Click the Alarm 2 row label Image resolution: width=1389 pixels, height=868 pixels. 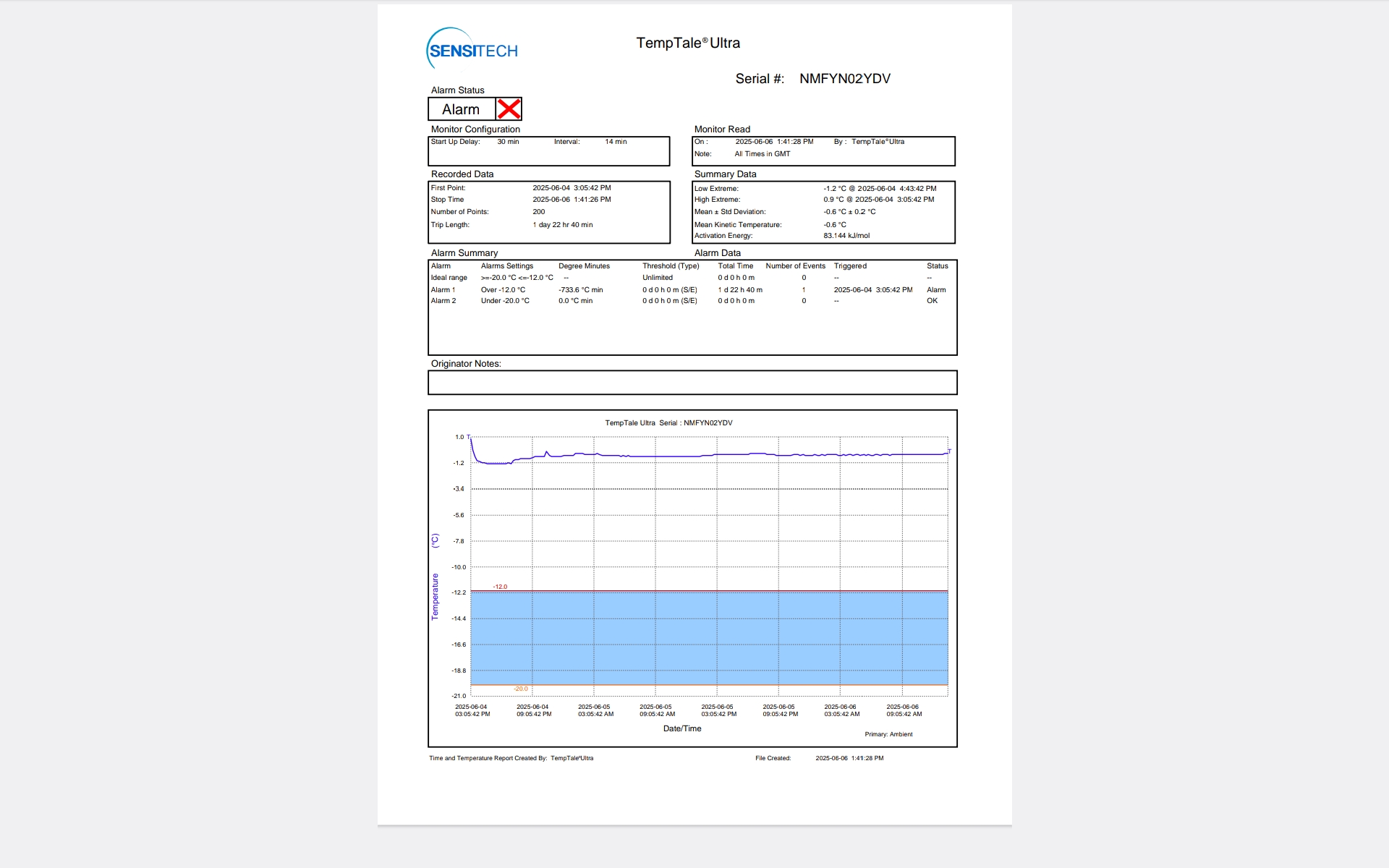443,301
